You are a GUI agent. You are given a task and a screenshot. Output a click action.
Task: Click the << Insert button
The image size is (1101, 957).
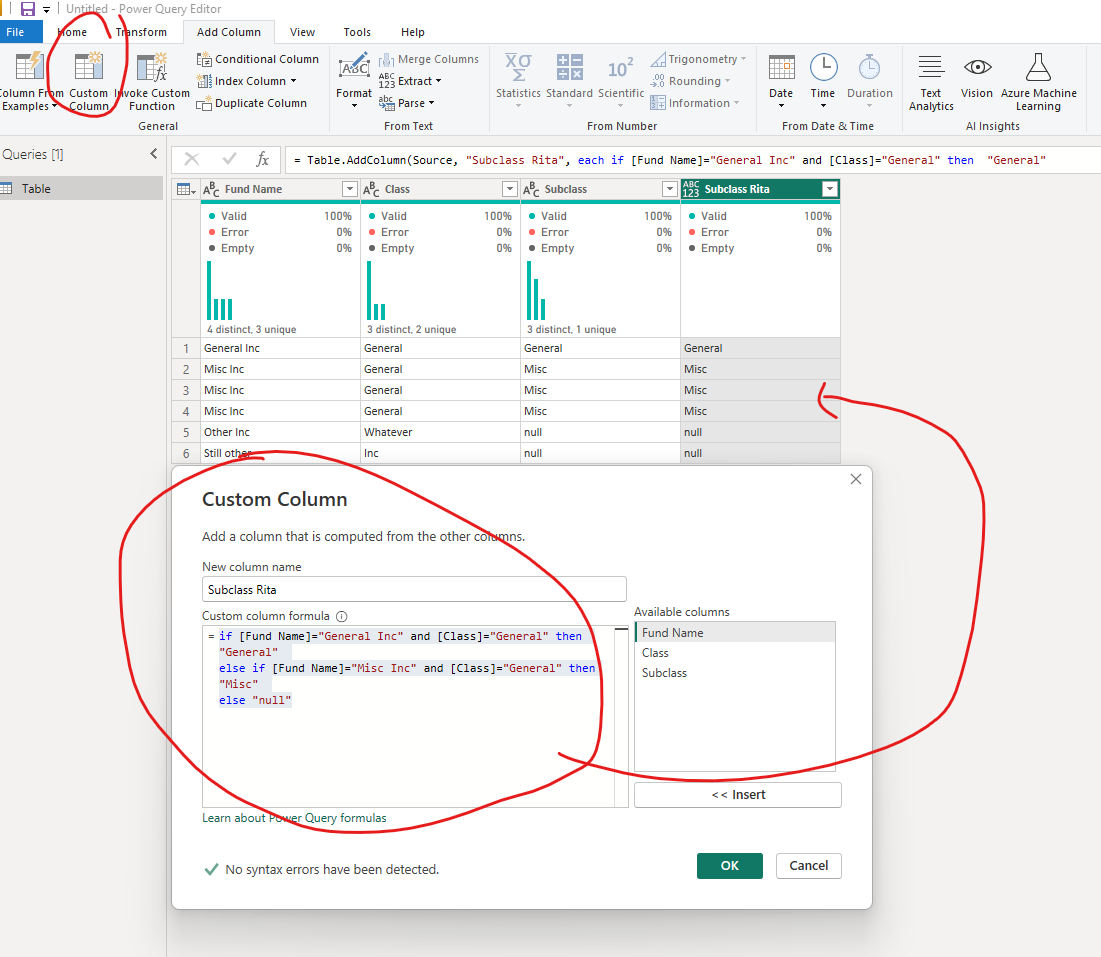pyautogui.click(x=738, y=795)
